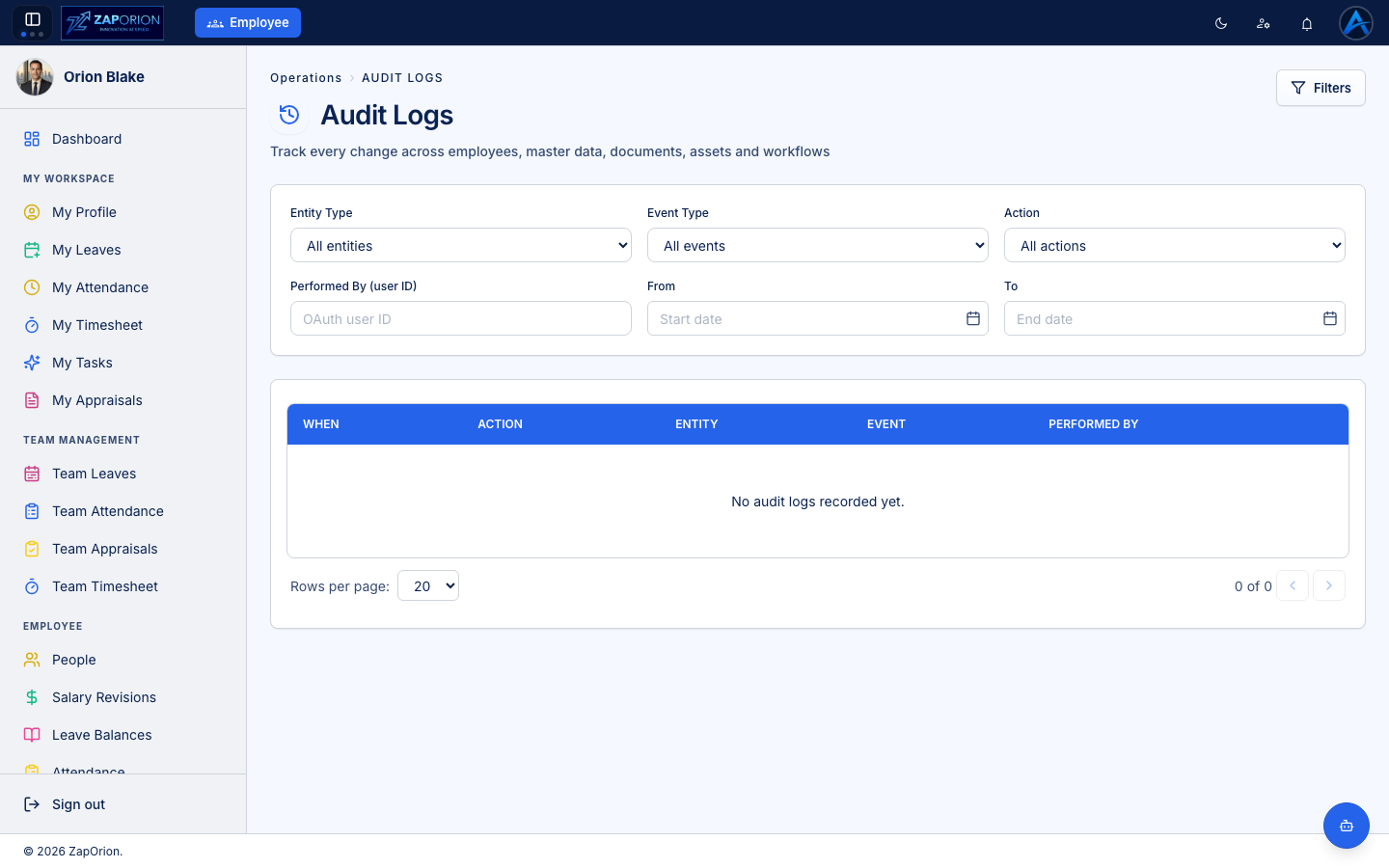1389x868 pixels.
Task: Focus the Performed By user ID field
Action: point(461,318)
